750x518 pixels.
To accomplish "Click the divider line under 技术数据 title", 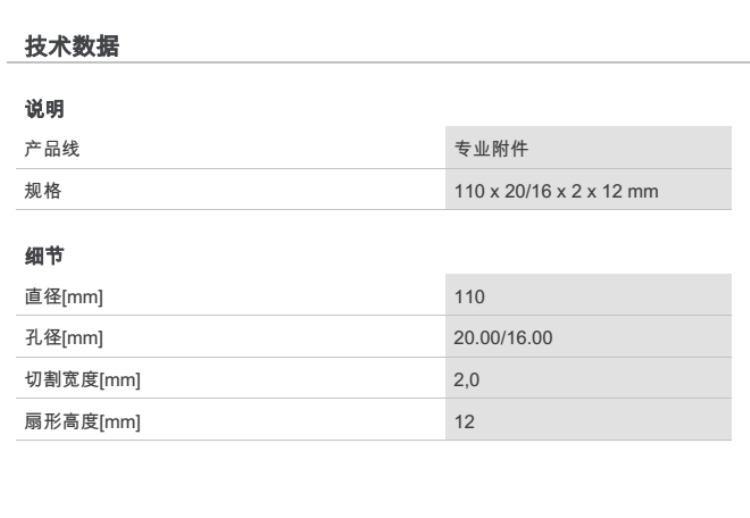I will tap(375, 63).
